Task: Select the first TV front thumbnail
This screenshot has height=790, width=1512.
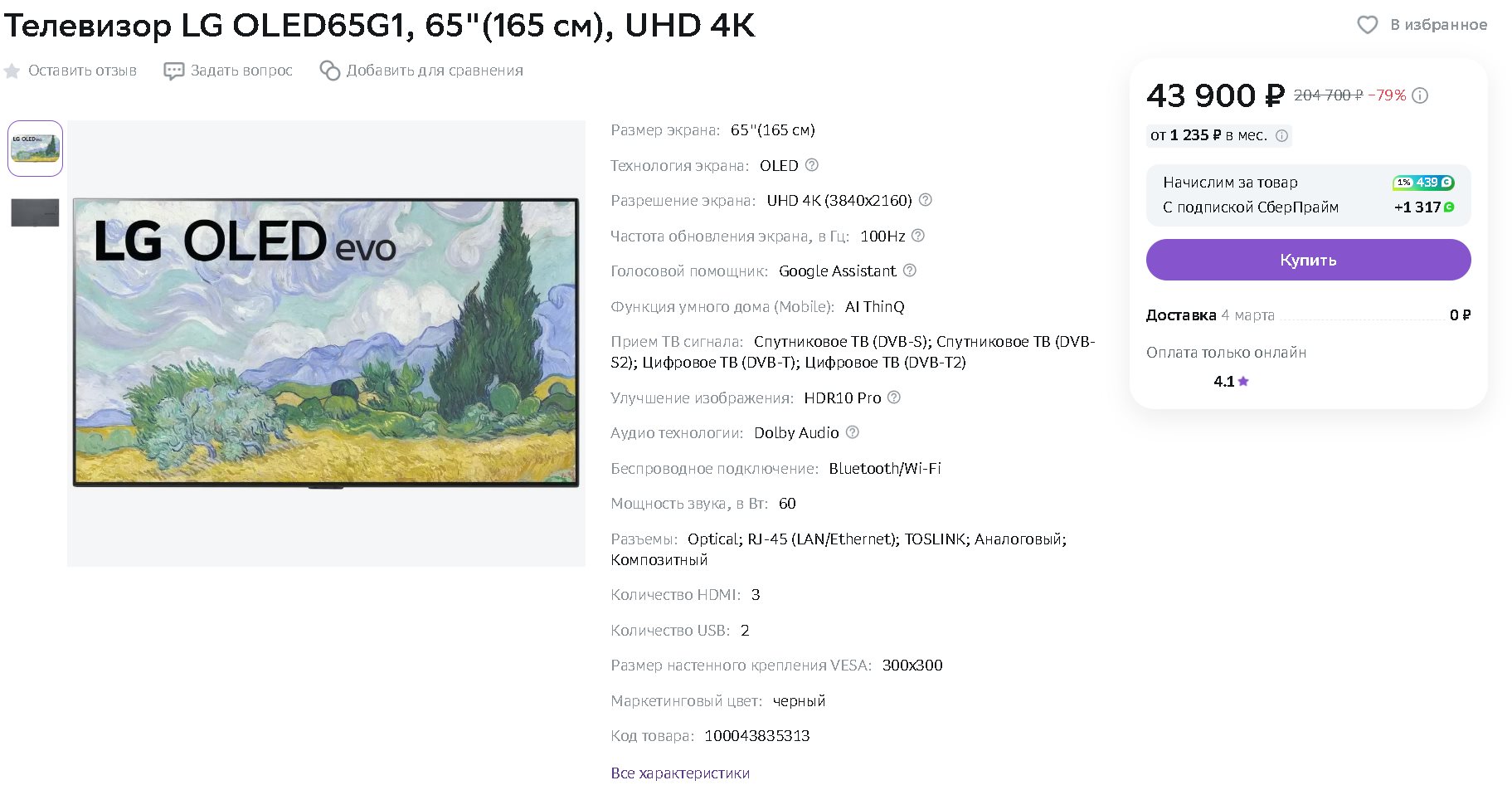Action: pos(35,149)
